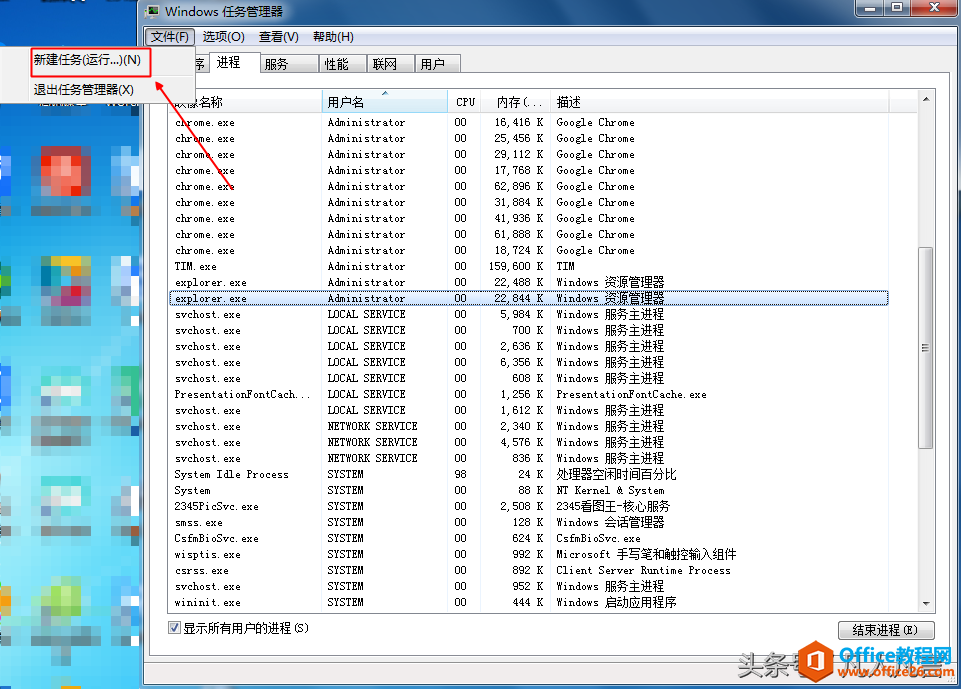Select the wisptis.exe process row
This screenshot has height=689, width=961.
(x=528, y=554)
